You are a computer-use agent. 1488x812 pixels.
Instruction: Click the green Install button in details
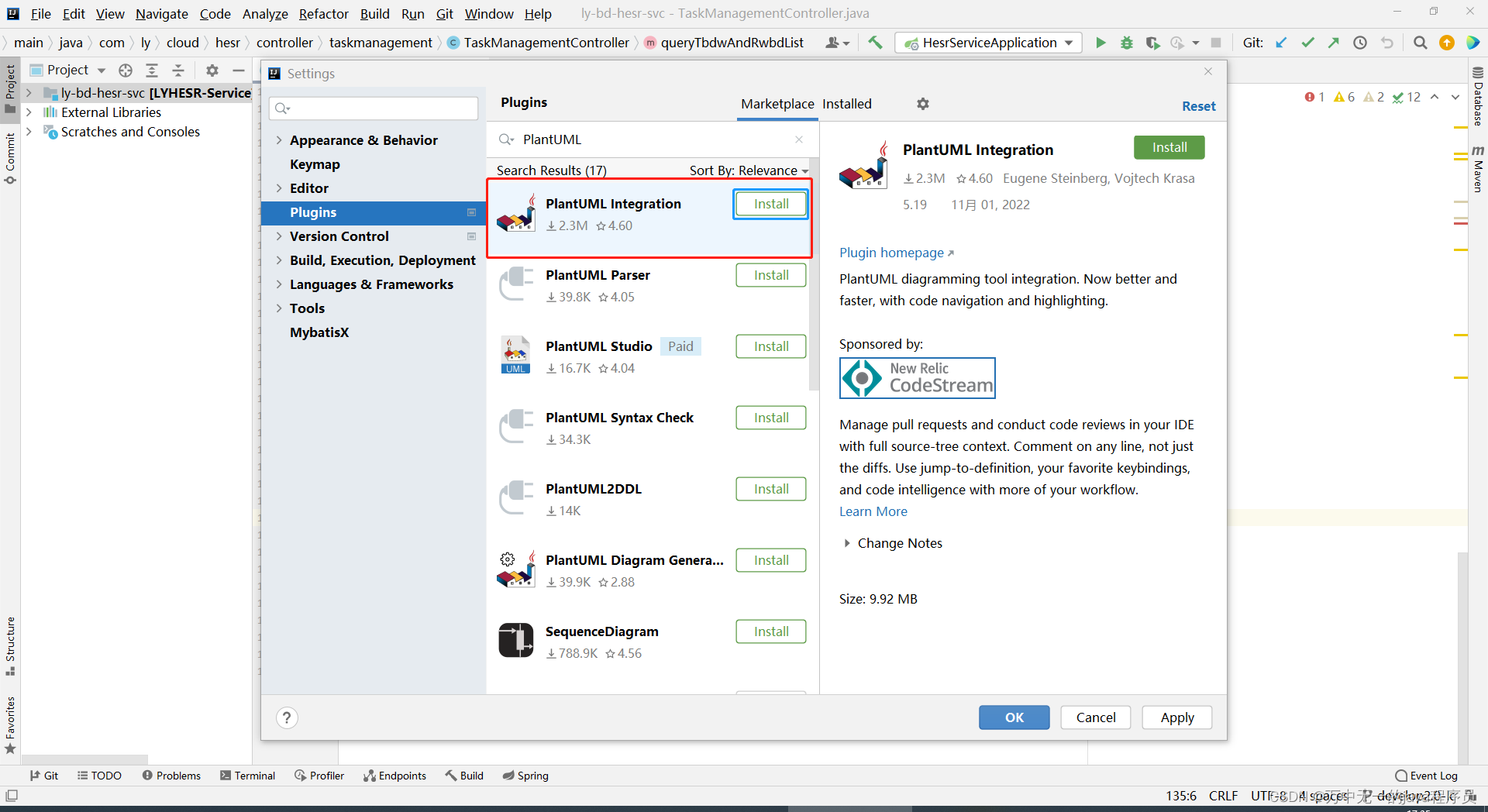pyautogui.click(x=1169, y=147)
